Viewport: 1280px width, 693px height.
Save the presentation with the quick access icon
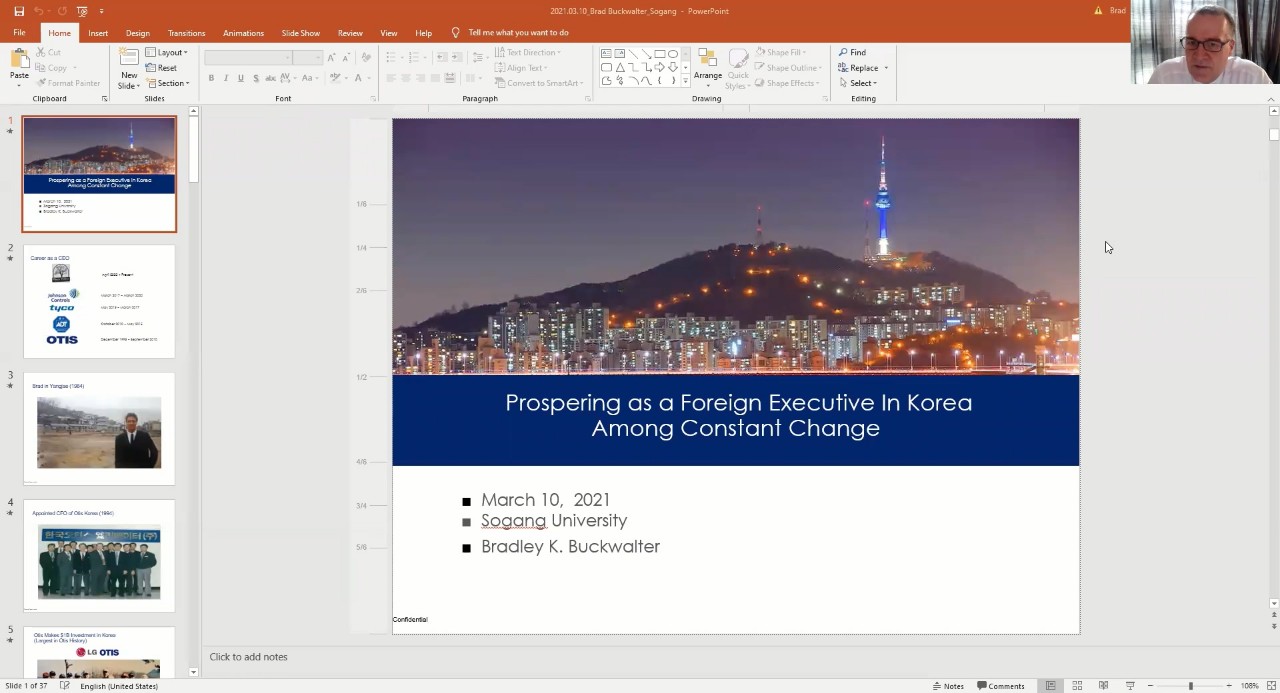tap(19, 11)
